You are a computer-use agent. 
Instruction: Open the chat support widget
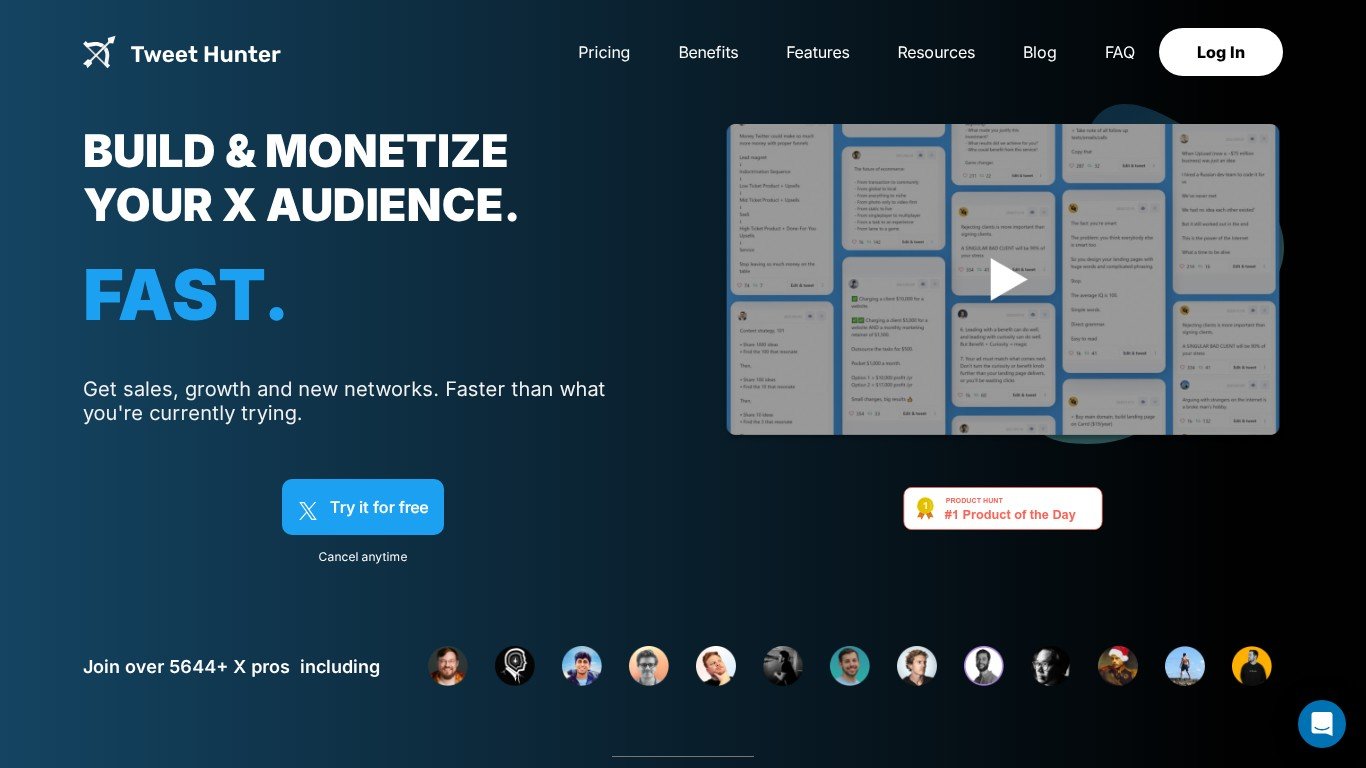click(x=1321, y=724)
